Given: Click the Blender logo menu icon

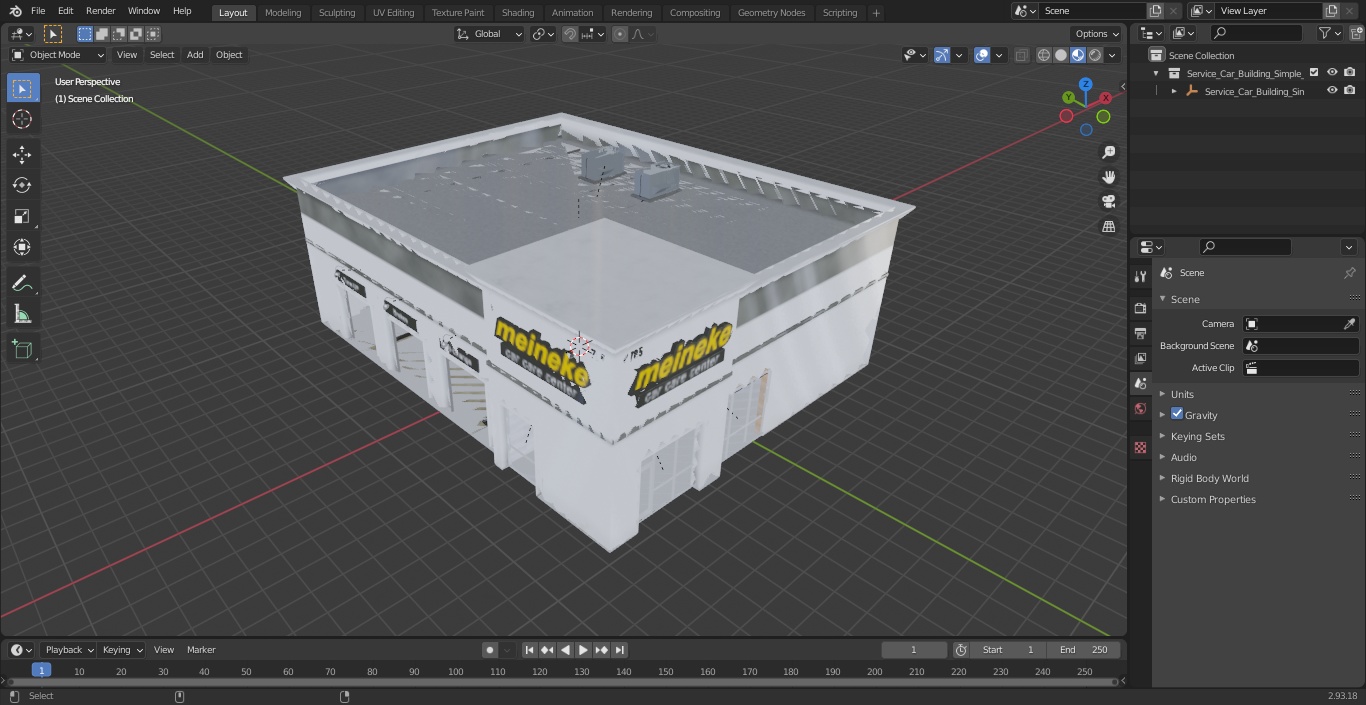Looking at the screenshot, I should (x=15, y=11).
